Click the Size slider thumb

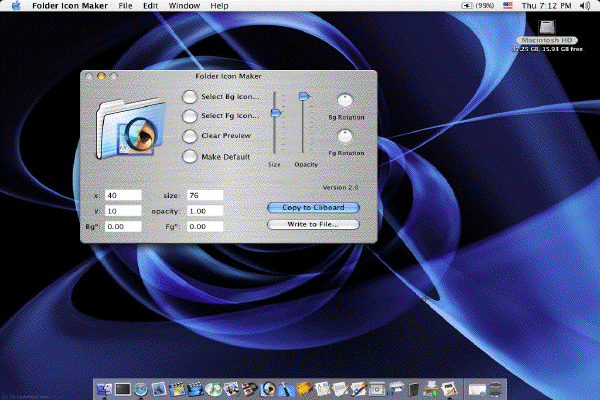(x=276, y=113)
